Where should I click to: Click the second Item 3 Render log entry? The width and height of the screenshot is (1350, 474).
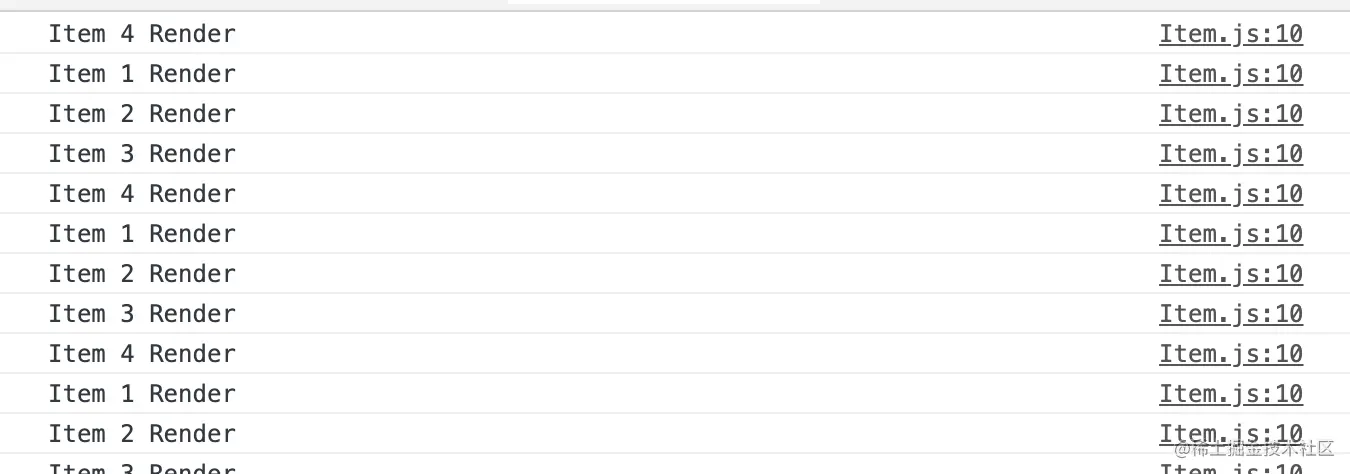pos(142,314)
